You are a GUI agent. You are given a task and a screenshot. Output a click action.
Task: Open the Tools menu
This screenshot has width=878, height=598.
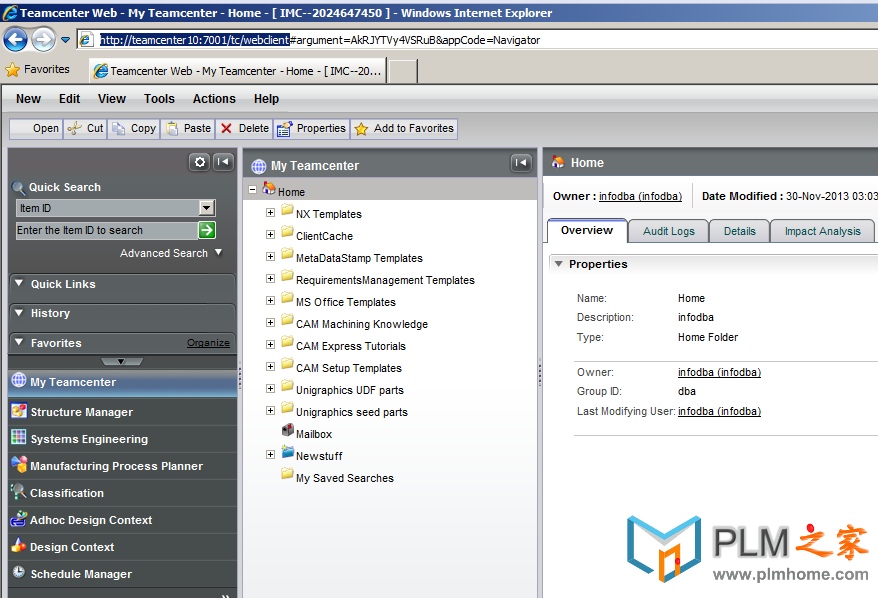click(x=159, y=99)
